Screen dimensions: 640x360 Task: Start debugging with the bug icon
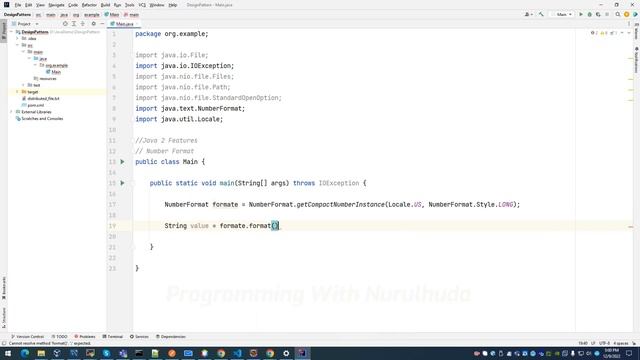pyautogui.click(x=589, y=14)
